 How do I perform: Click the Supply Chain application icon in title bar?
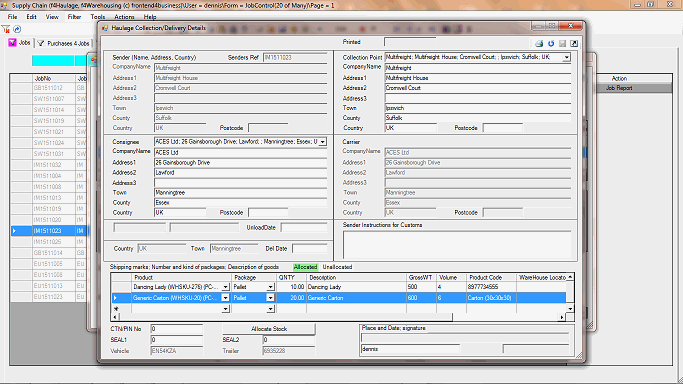[x=4, y=5]
